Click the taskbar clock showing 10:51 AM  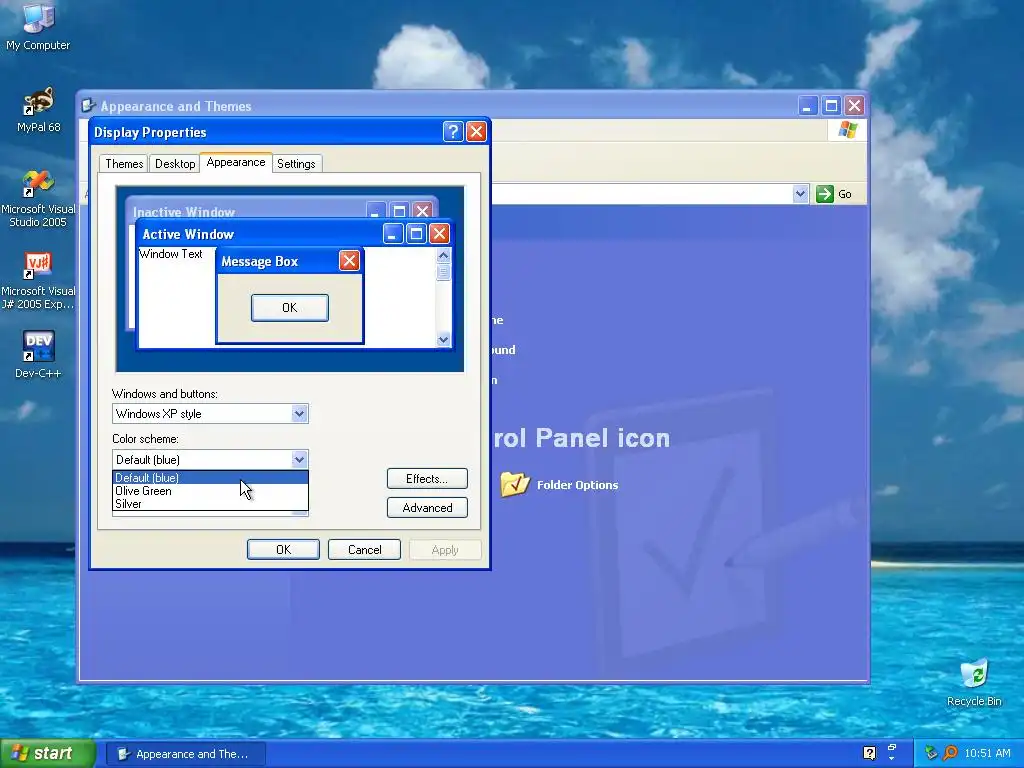[x=987, y=753]
